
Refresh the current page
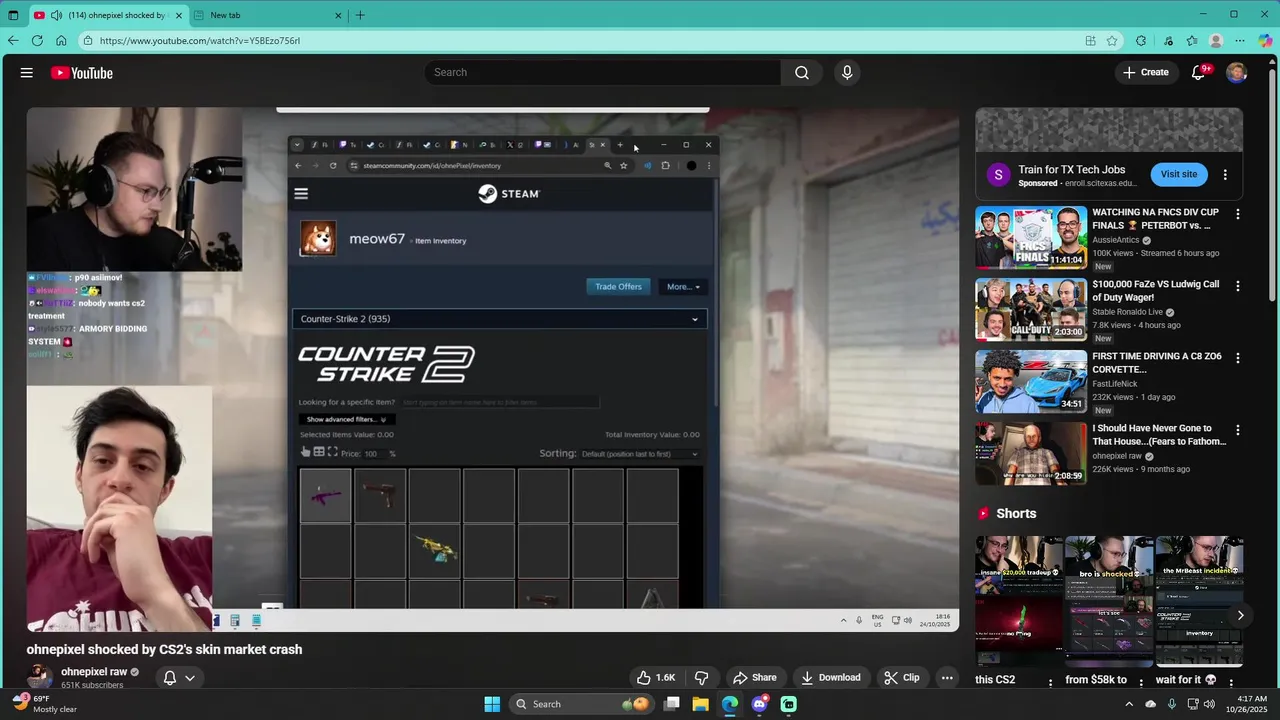click(37, 41)
